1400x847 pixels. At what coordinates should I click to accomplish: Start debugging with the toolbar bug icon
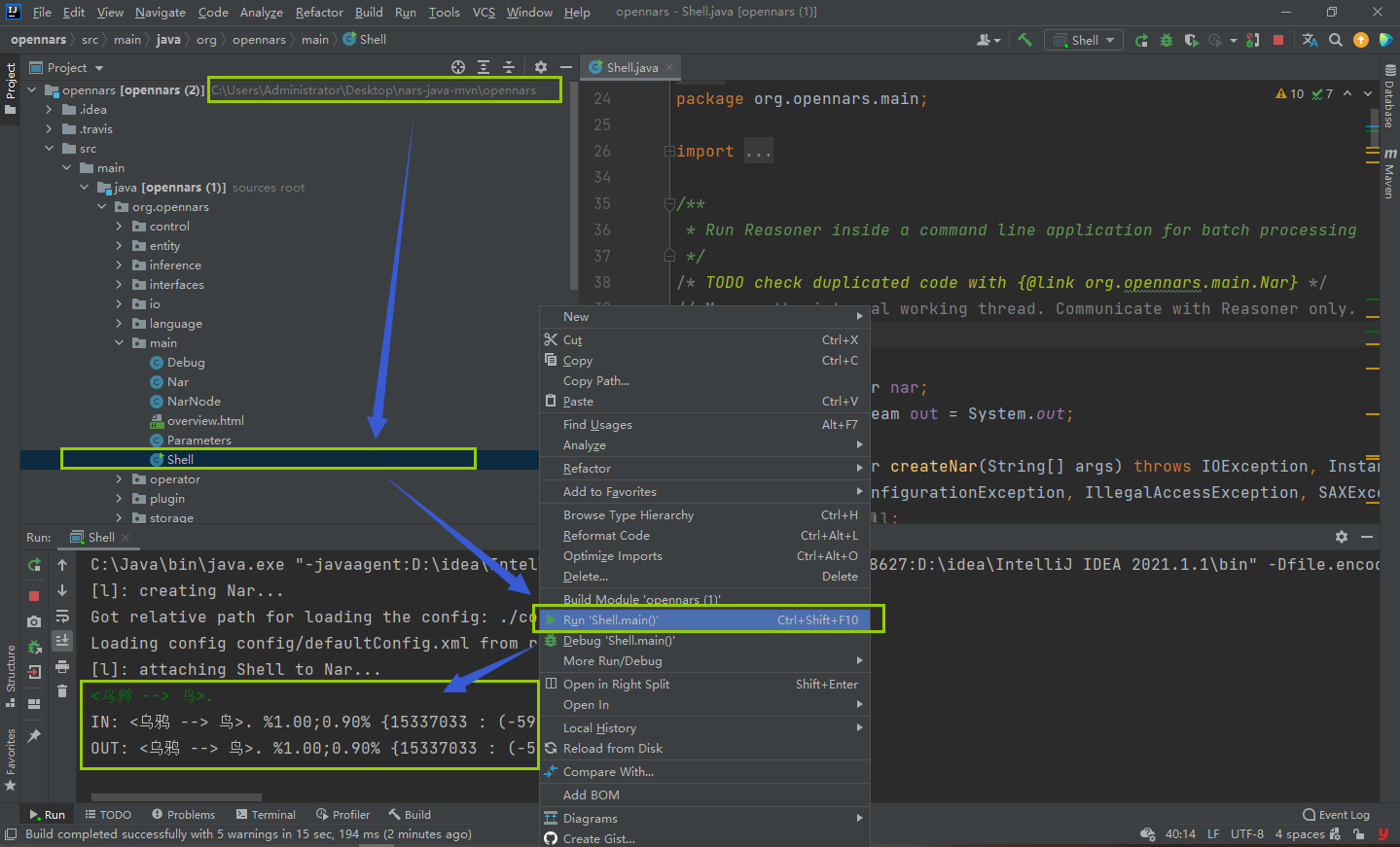point(1166,40)
